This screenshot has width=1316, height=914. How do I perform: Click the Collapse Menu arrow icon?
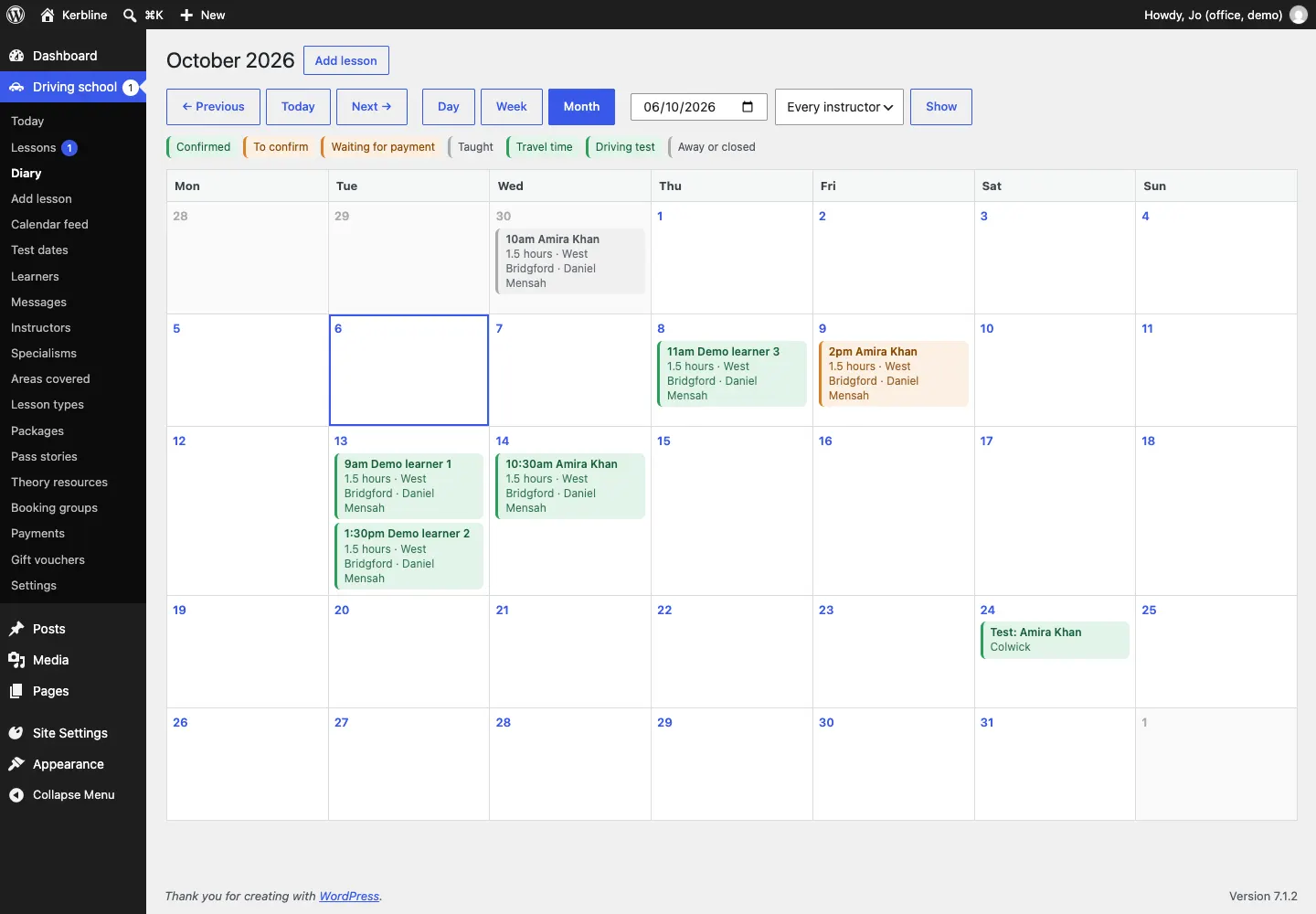(x=16, y=795)
